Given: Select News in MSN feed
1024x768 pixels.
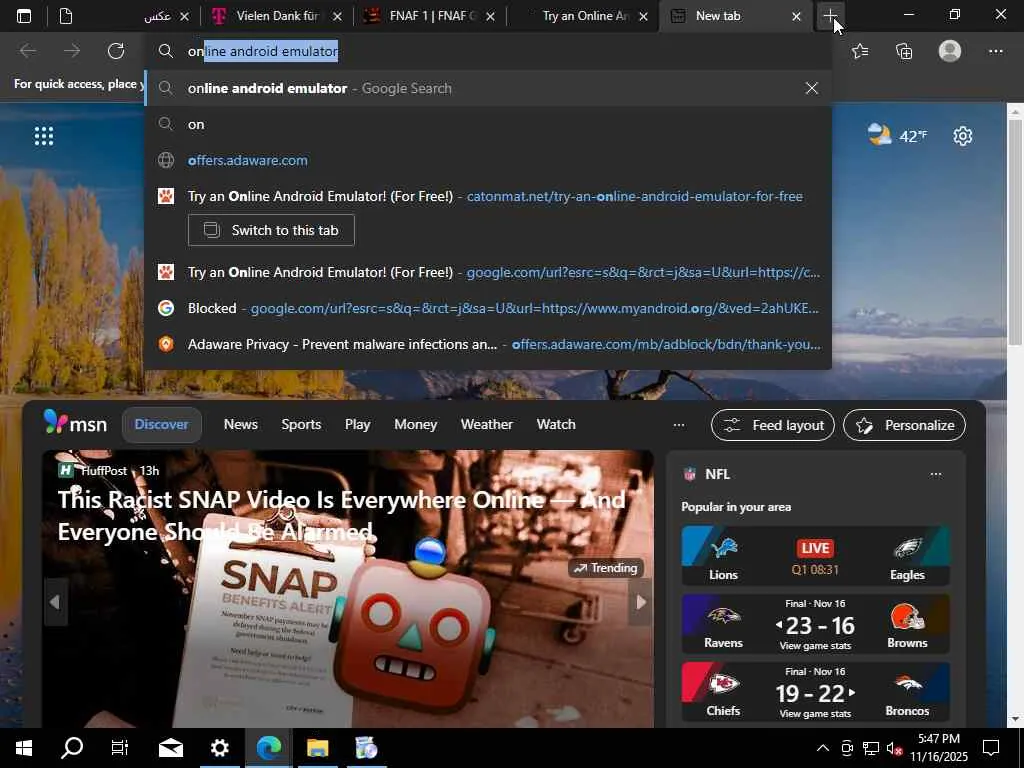Looking at the screenshot, I should (240, 424).
